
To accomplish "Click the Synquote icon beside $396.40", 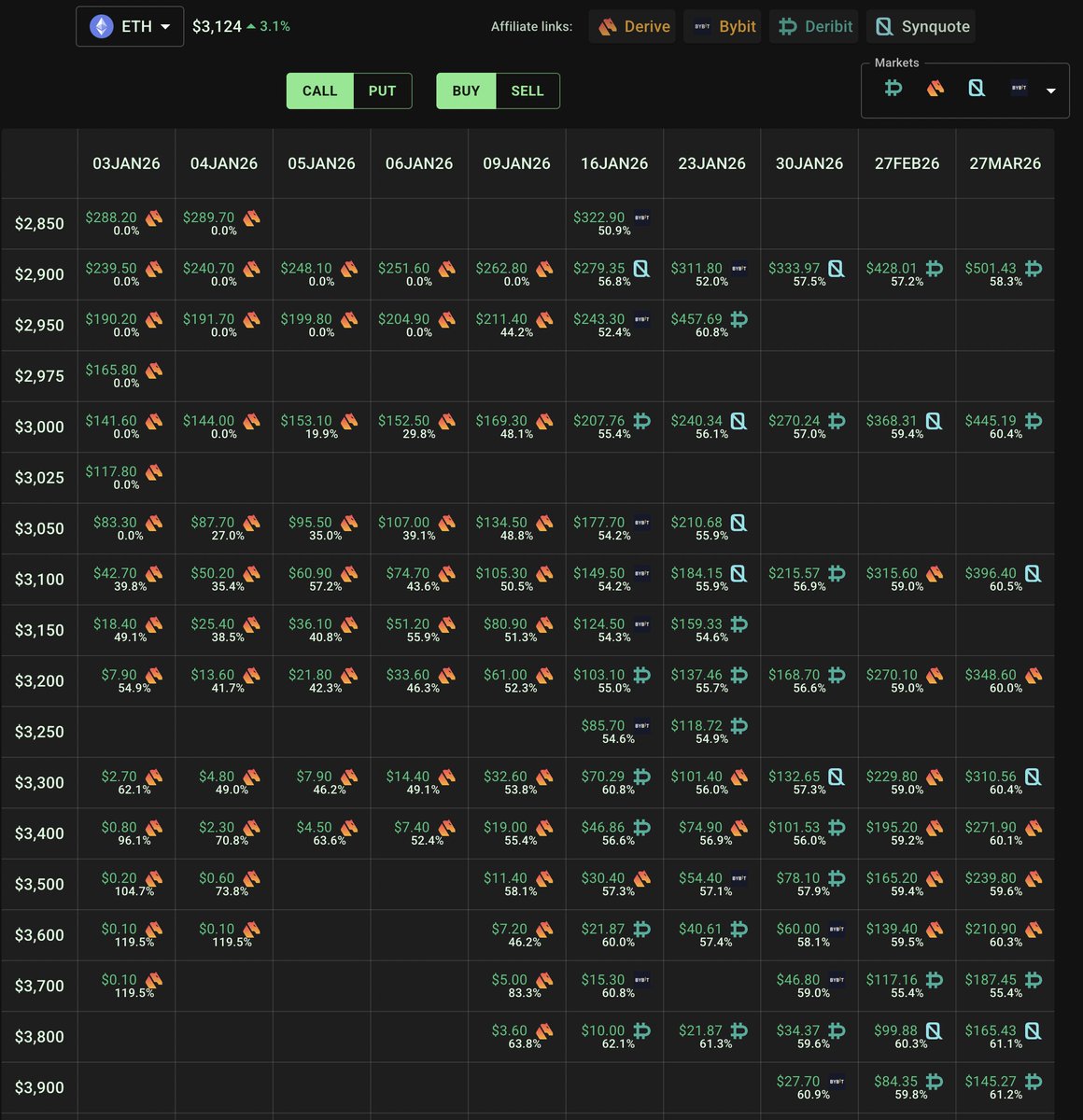I will [1033, 573].
